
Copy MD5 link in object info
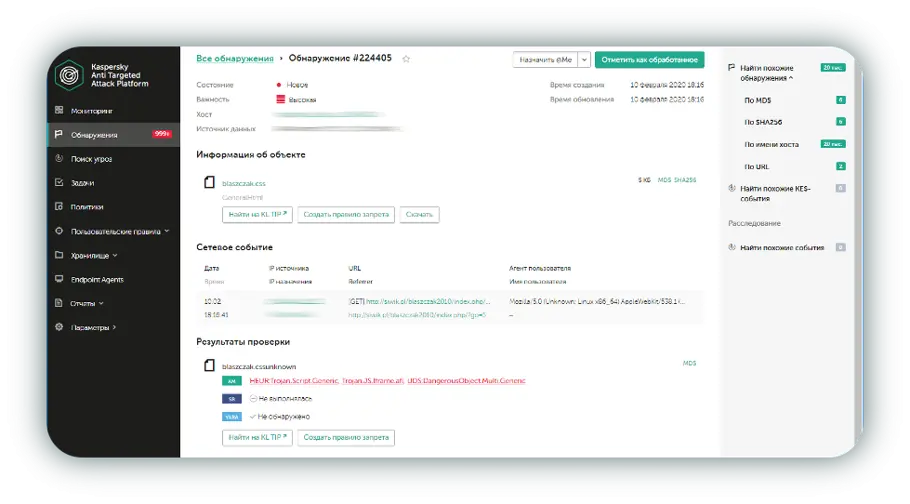[x=664, y=180]
